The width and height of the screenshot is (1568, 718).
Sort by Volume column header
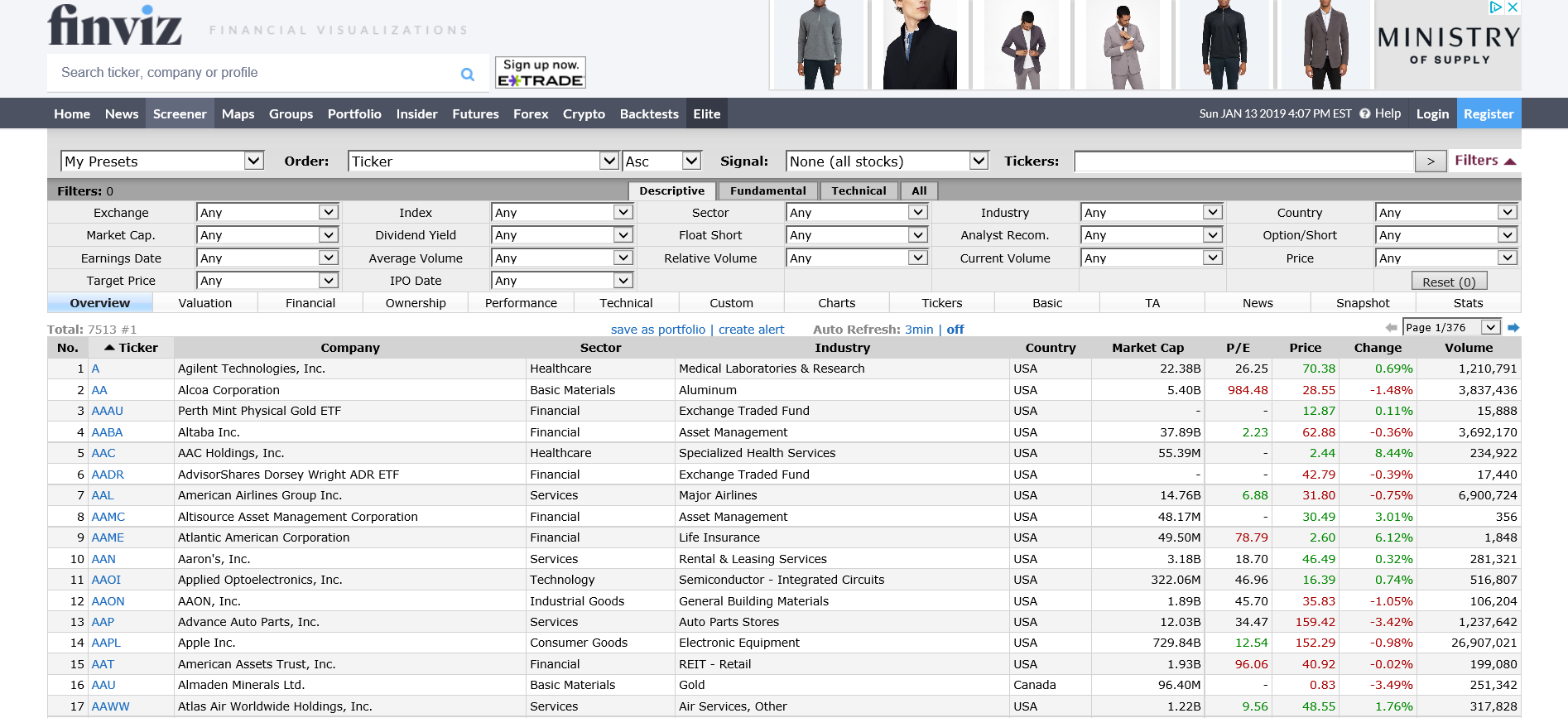1469,348
